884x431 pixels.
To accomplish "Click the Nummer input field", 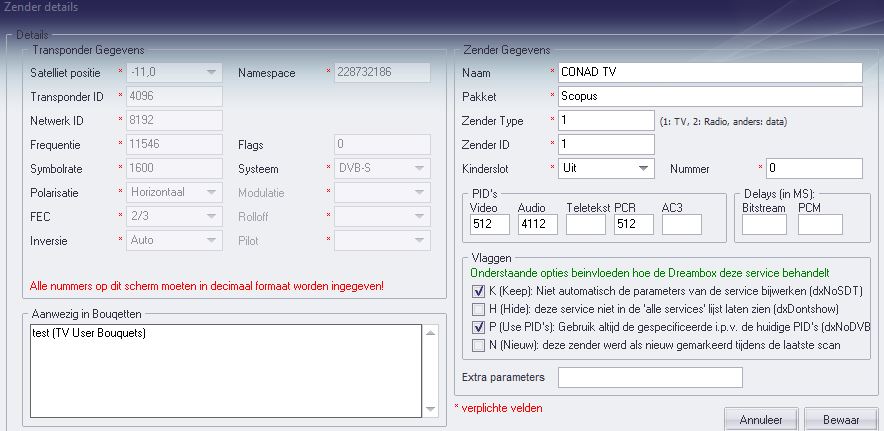I will [813, 168].
